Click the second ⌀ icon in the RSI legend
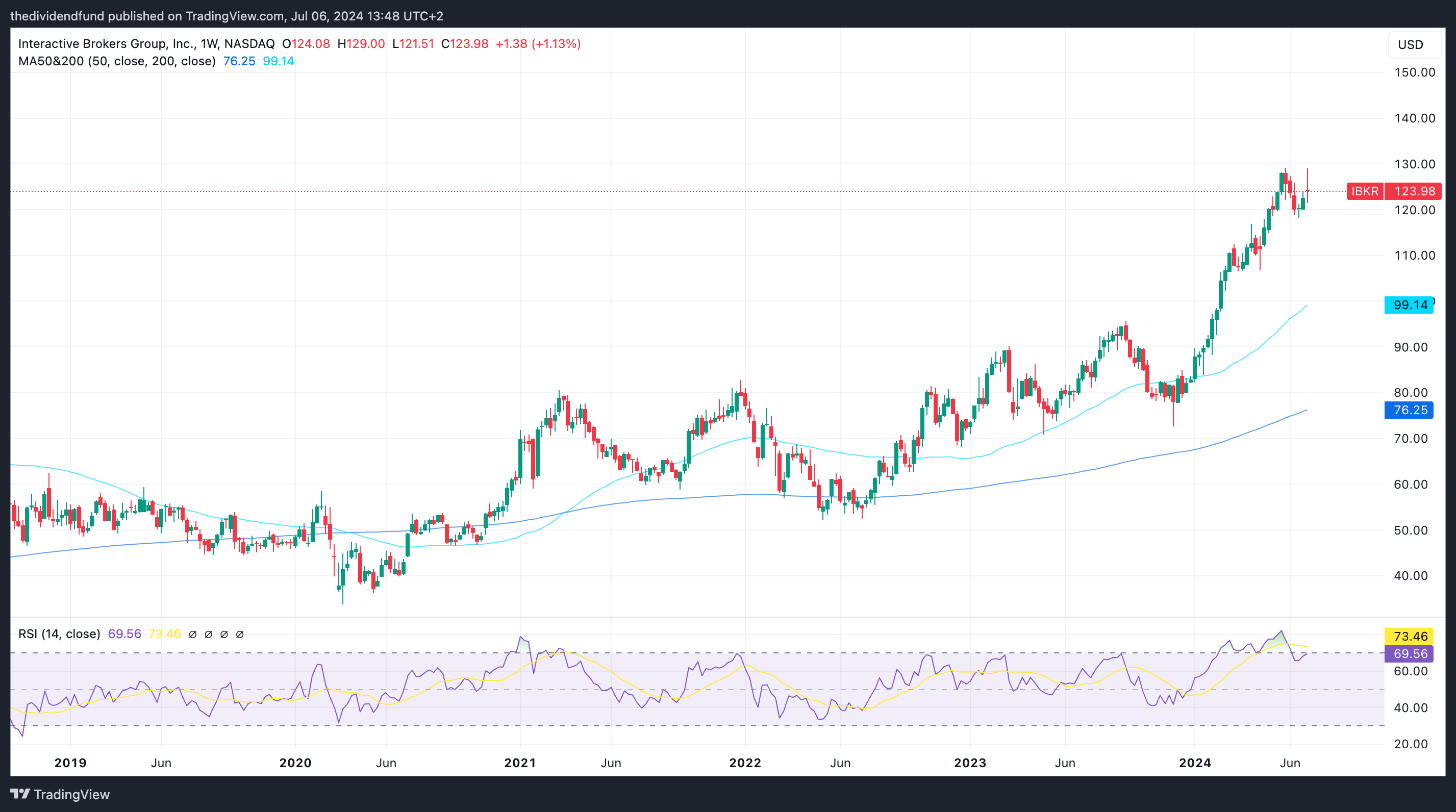The image size is (1456, 812). (209, 633)
